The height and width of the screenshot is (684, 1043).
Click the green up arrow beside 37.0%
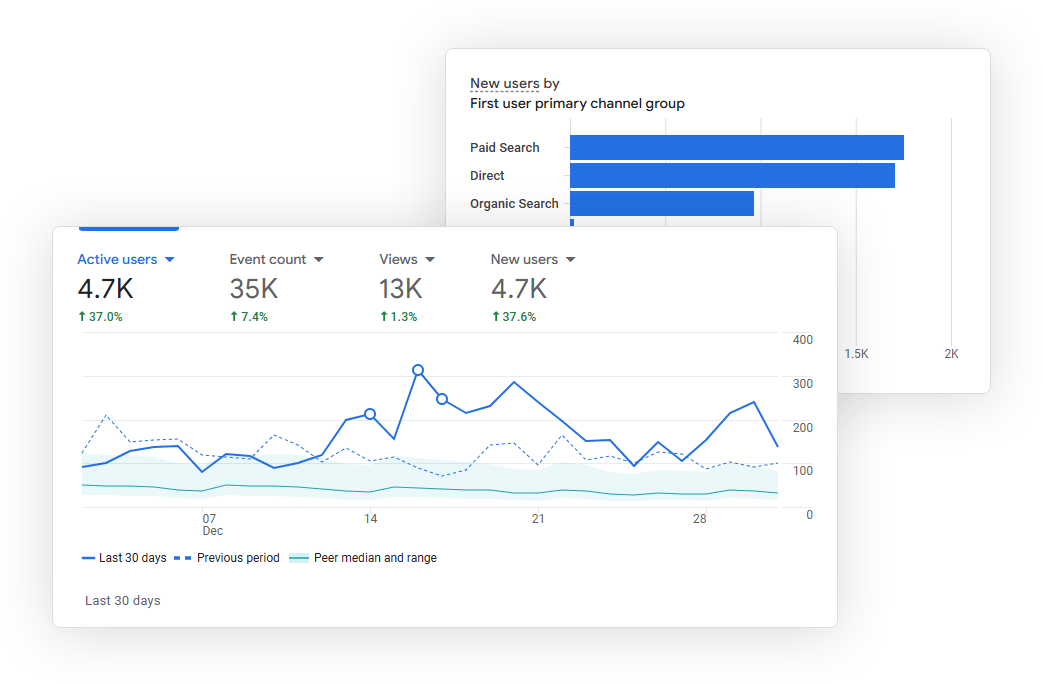click(x=82, y=317)
